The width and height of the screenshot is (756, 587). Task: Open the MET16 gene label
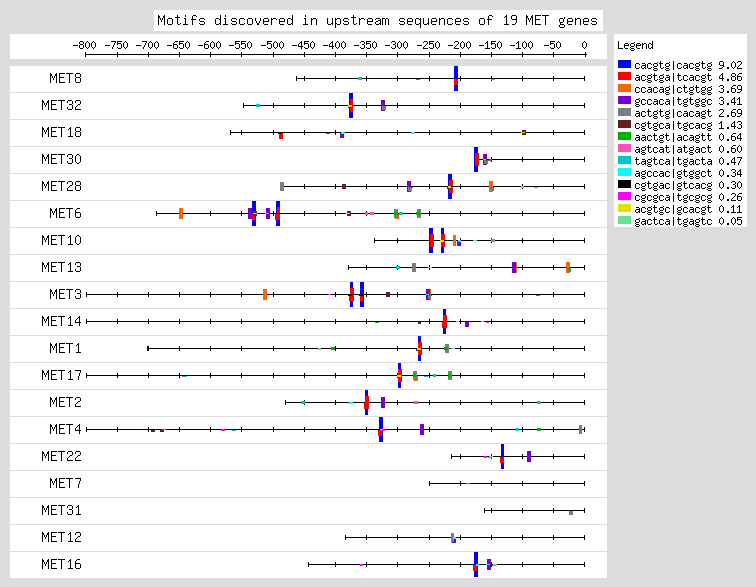[62, 564]
